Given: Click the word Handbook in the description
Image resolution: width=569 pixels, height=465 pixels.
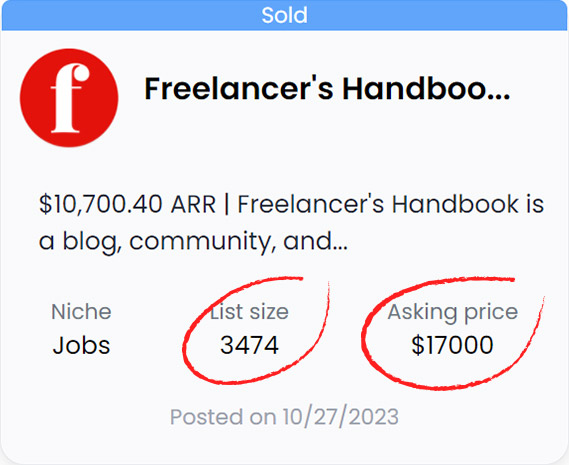Looking at the screenshot, I should click(455, 204).
